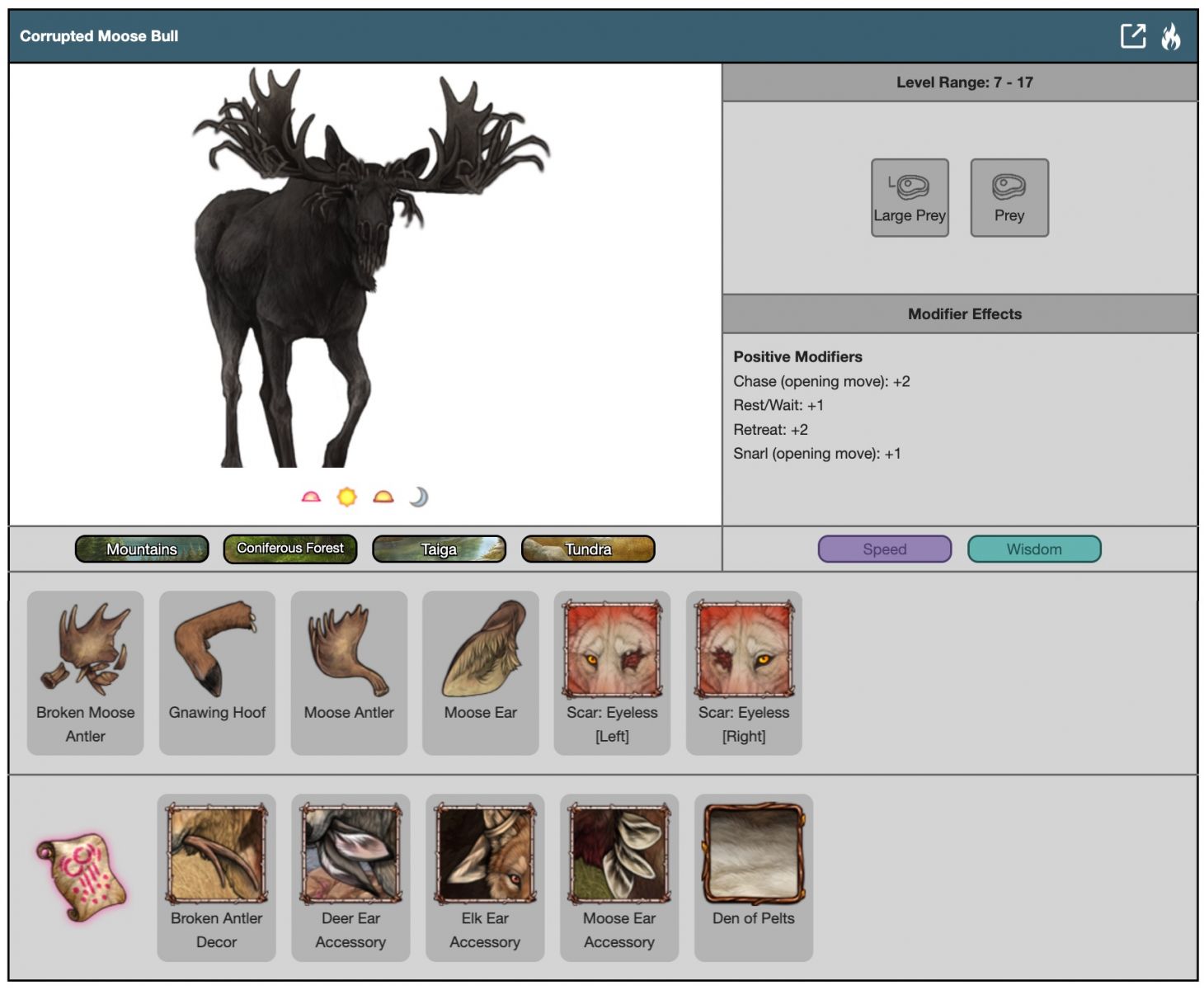
Task: Click the flame icon in header
Action: (1171, 36)
